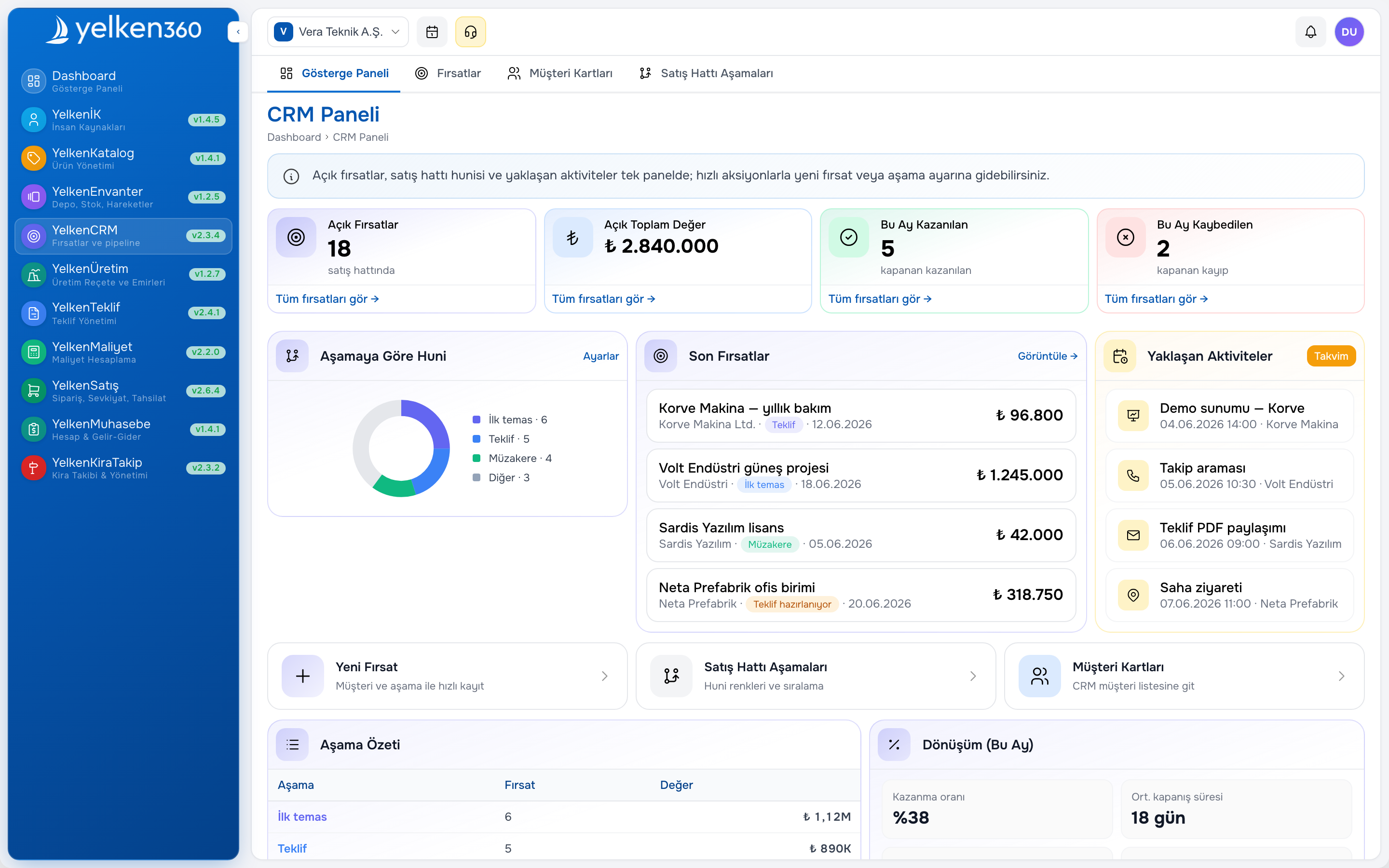Viewport: 1389px width, 868px height.
Task: Click Teklif row in Aşama Özeti table
Action: point(564,848)
